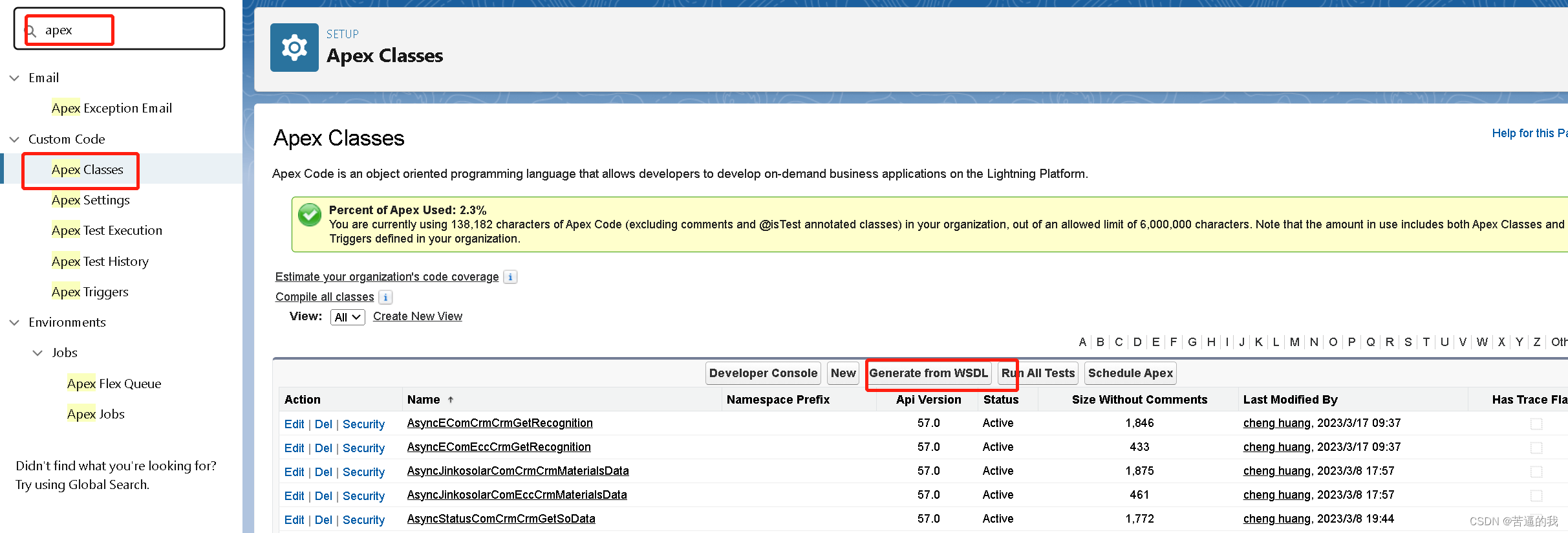
Task: Open AsyncEComEccCrmGetRecognition class name
Action: point(499,447)
